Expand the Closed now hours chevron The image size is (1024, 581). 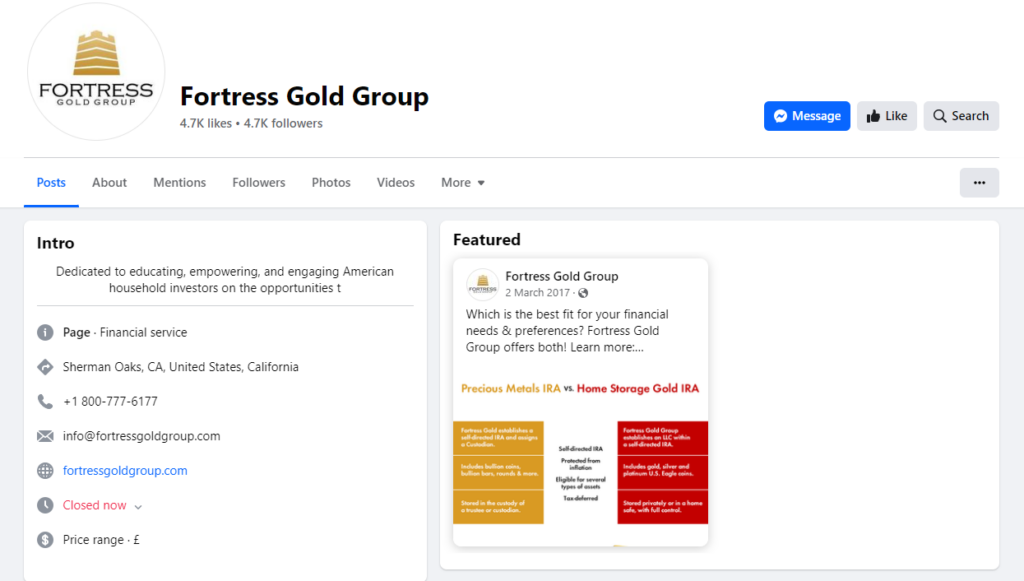[138, 507]
